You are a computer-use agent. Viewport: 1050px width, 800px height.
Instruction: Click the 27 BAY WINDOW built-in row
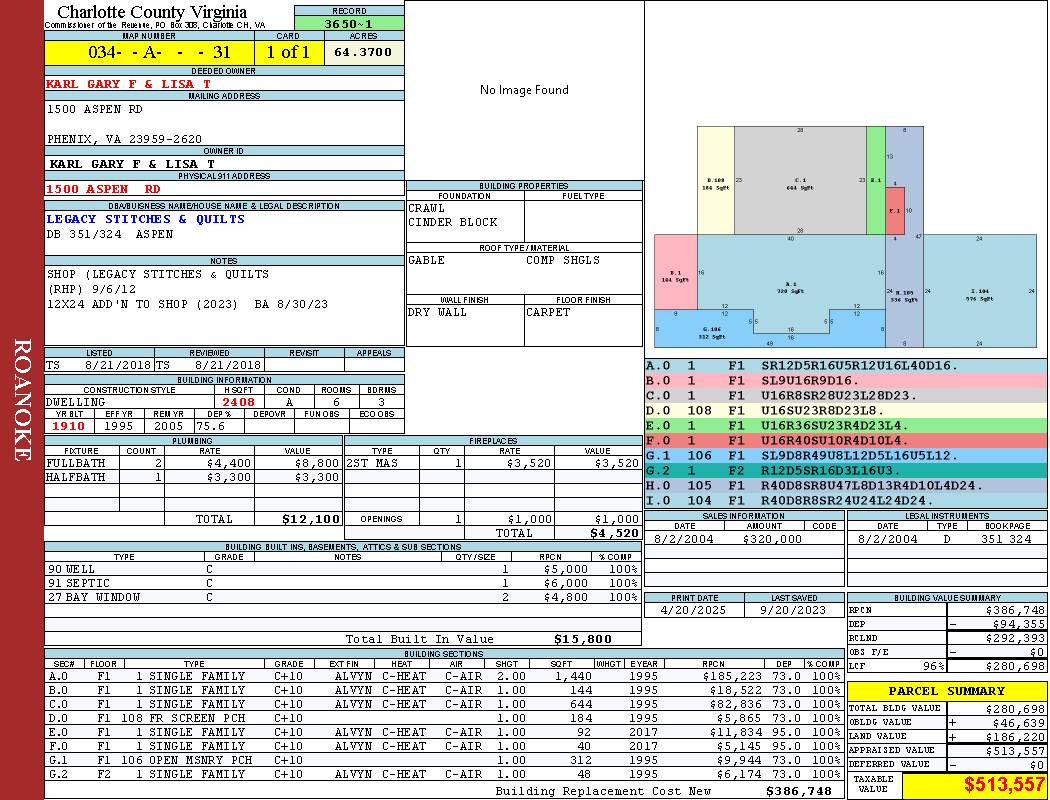342,596
